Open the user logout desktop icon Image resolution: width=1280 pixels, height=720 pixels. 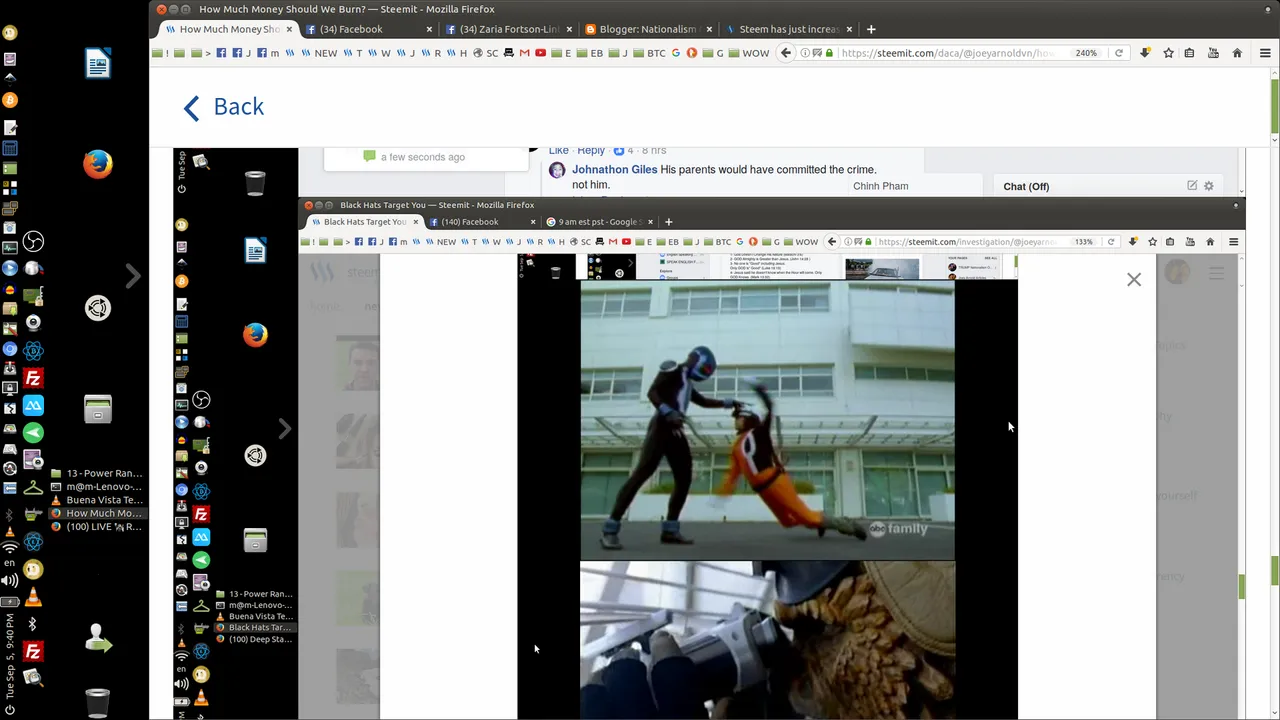(98, 638)
